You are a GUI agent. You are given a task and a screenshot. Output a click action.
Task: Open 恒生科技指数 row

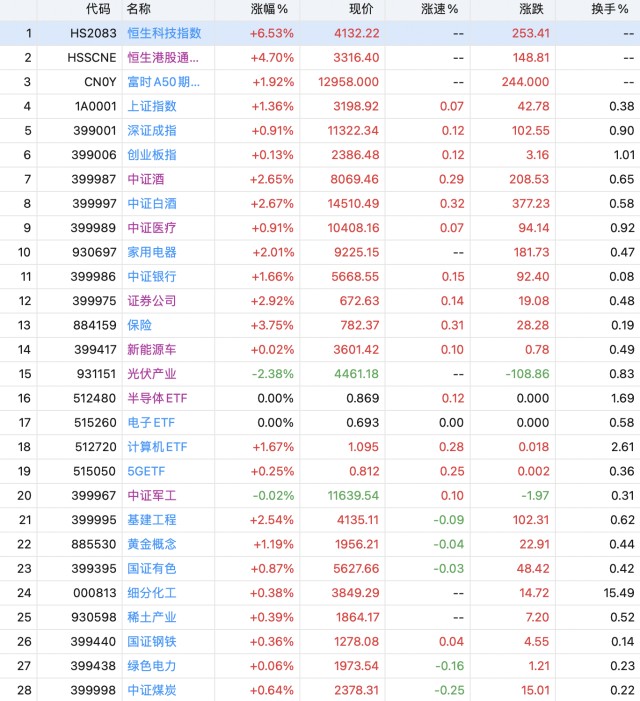[x=320, y=33]
